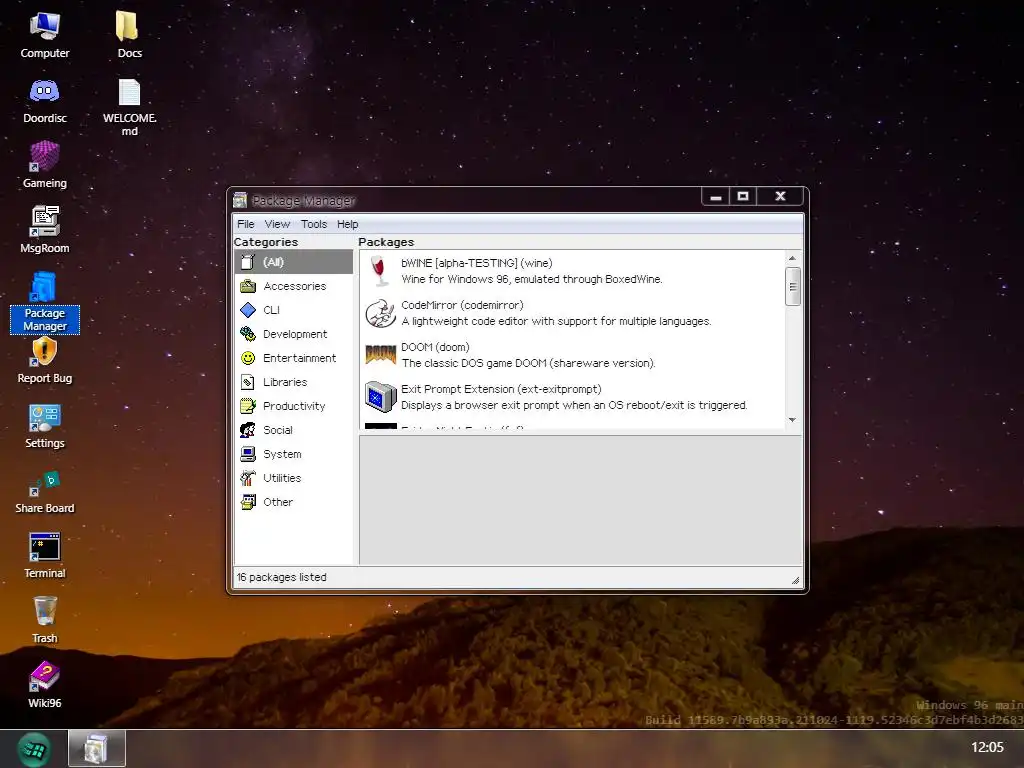1024x768 pixels.
Task: Click the packages list scroll down arrow
Action: point(792,420)
